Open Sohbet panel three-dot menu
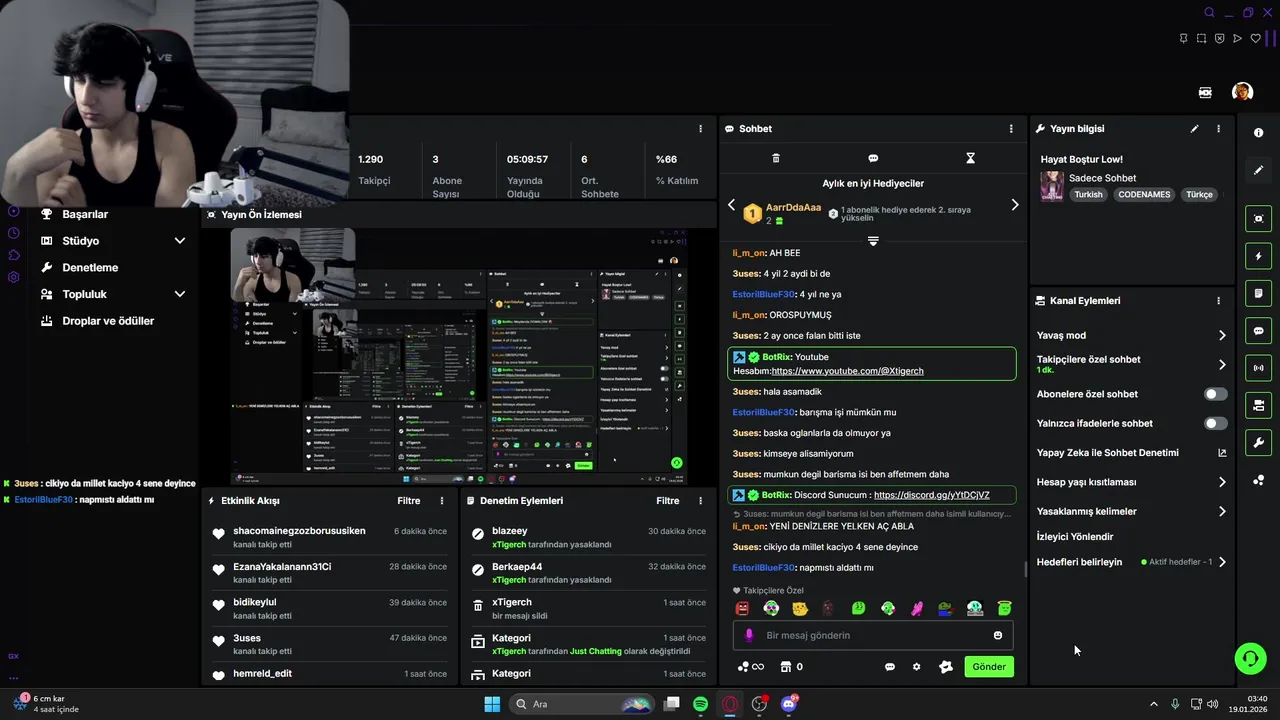The width and height of the screenshot is (1280, 720). coord(1011,129)
